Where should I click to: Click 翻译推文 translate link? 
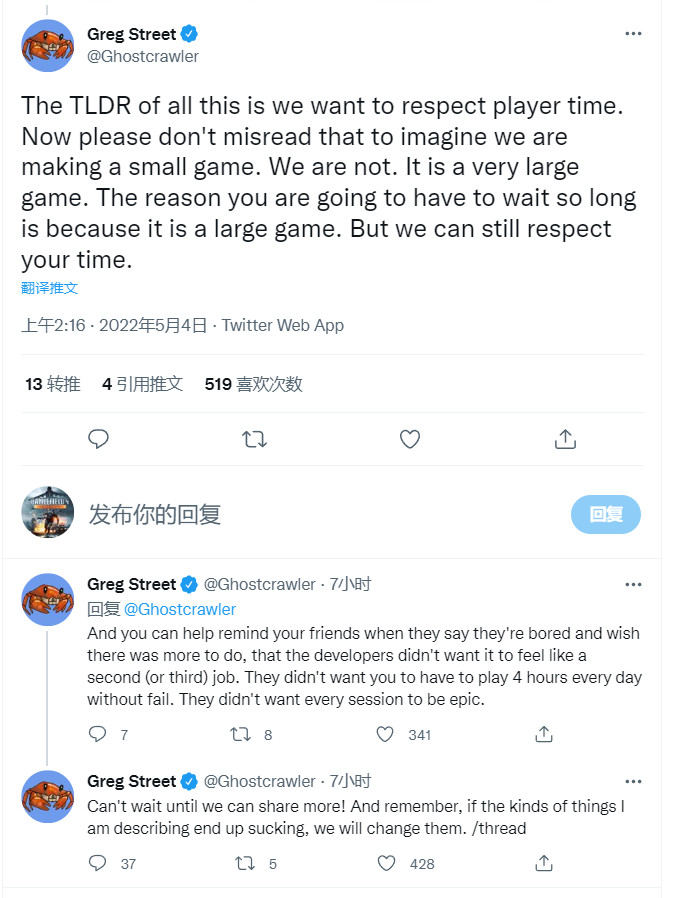(49, 288)
